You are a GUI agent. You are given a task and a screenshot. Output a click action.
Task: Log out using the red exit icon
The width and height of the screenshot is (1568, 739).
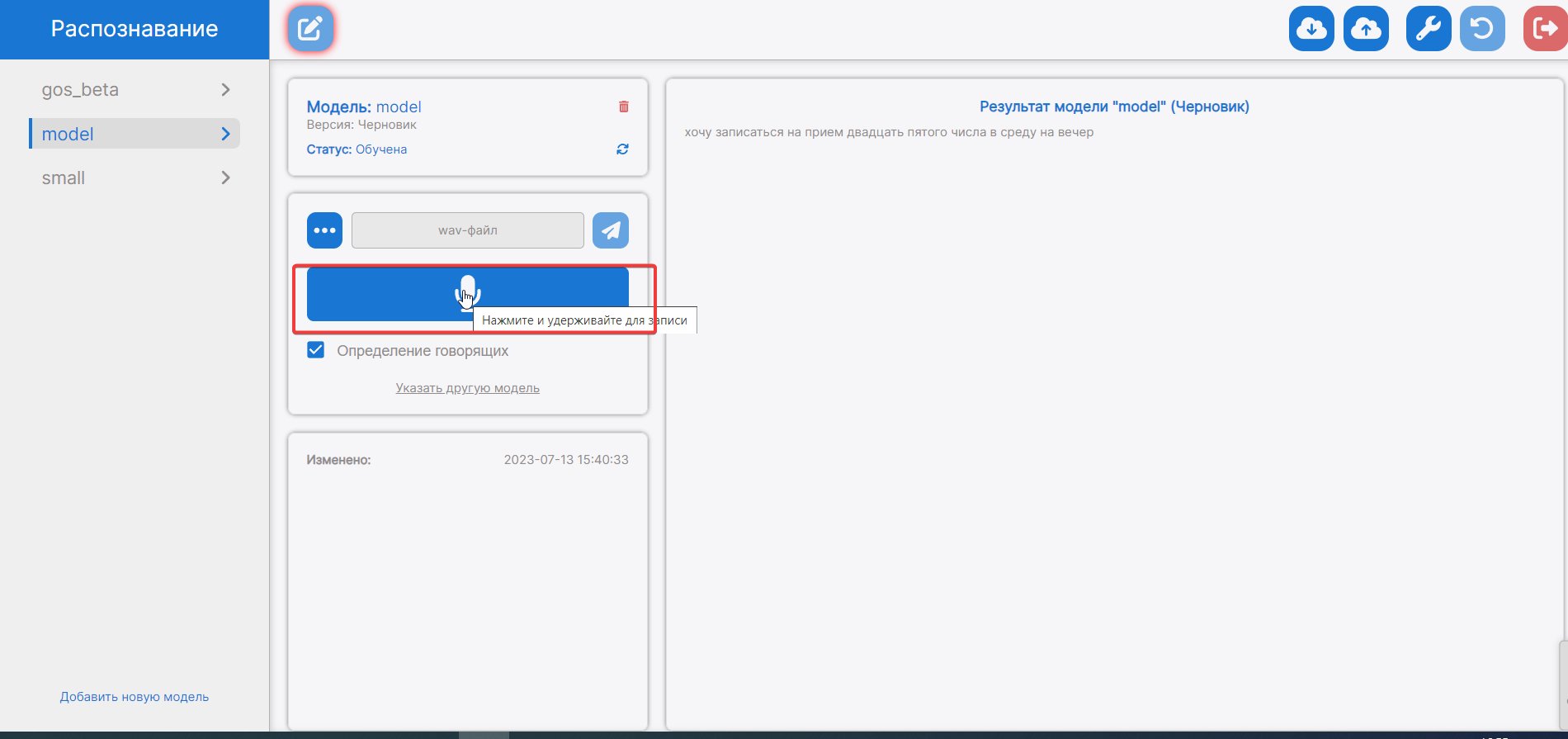pyautogui.click(x=1544, y=29)
